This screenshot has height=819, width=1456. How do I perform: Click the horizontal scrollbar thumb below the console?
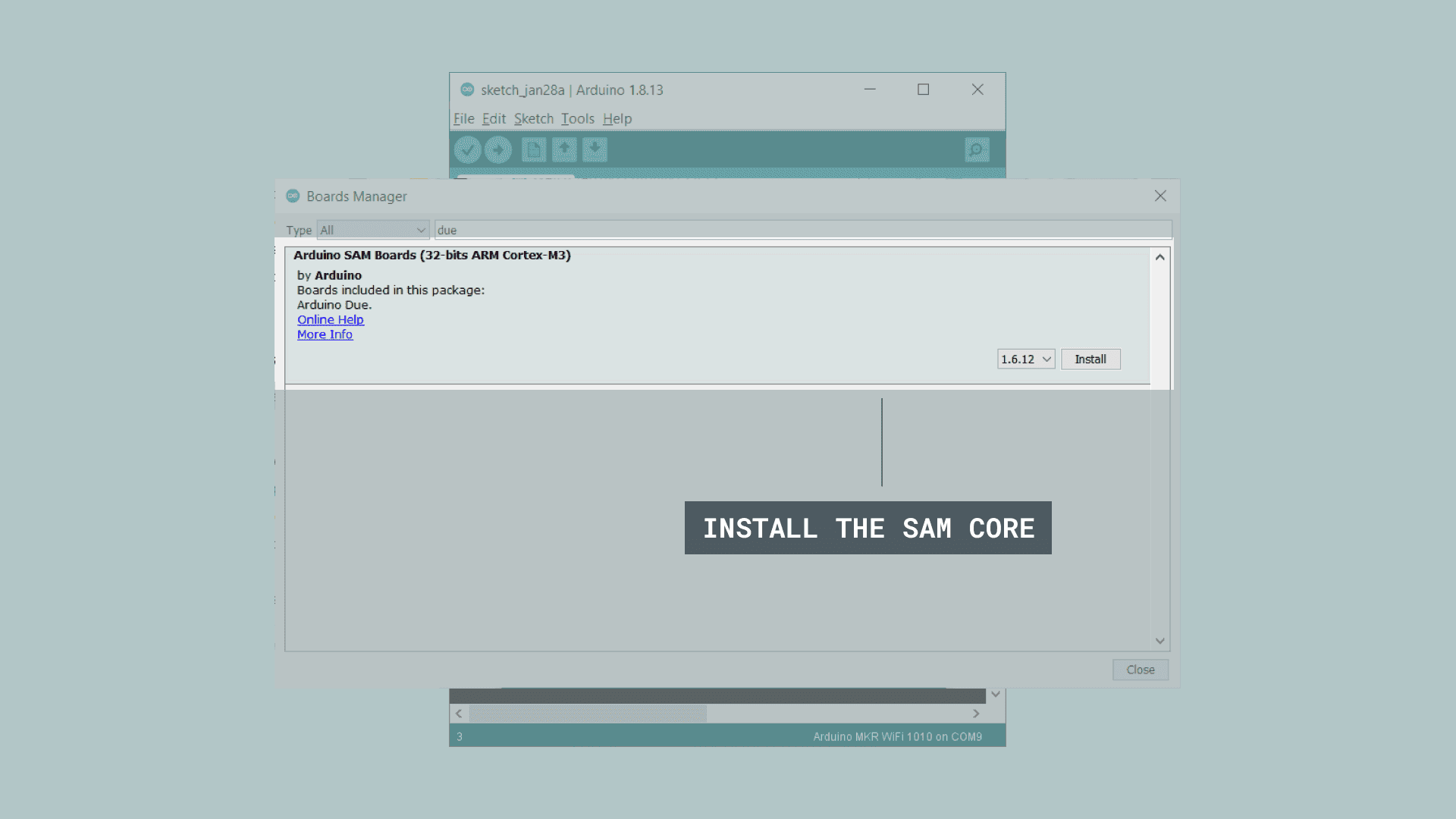[588, 714]
